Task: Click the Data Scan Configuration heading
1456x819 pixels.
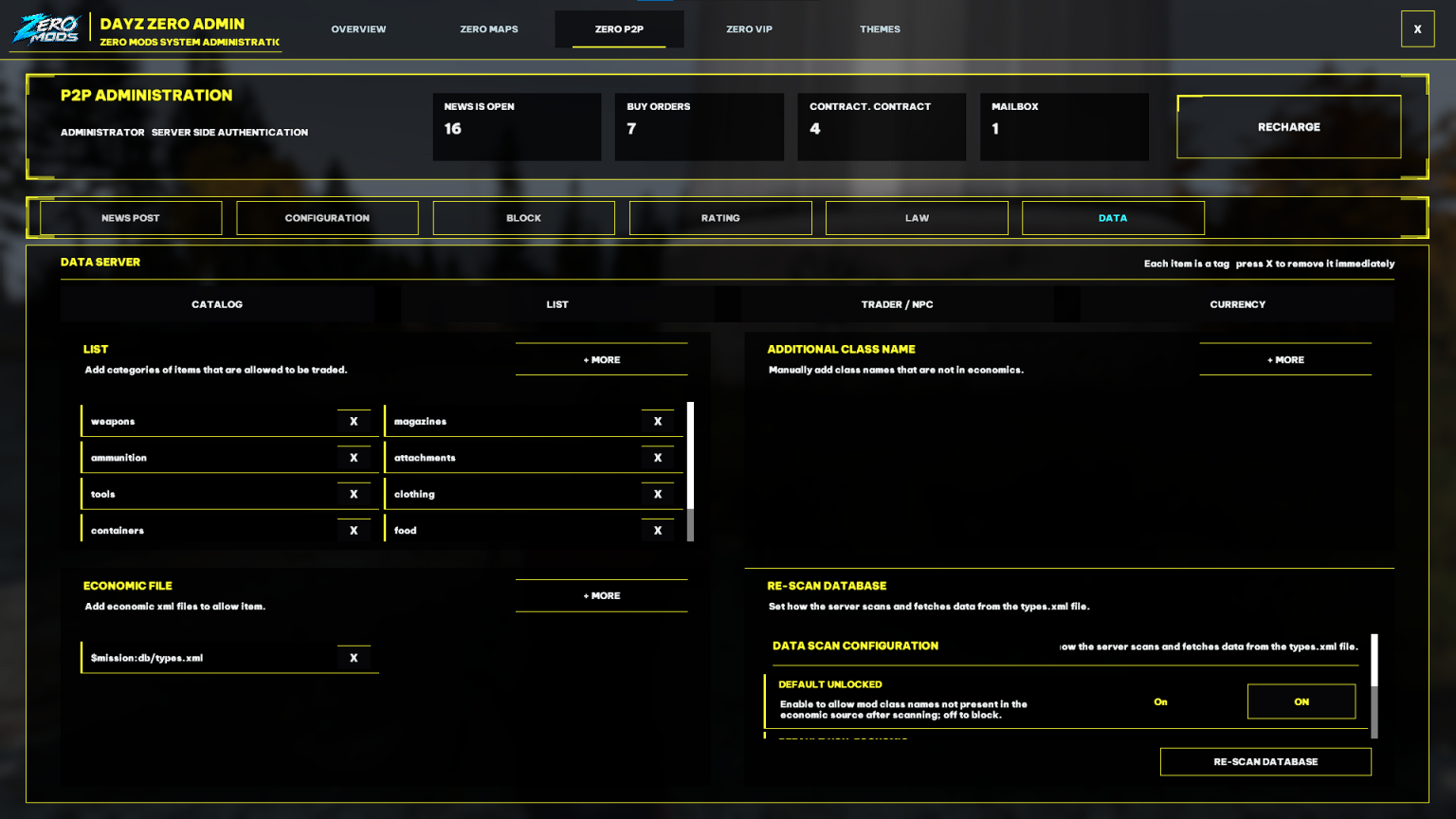Action: coord(855,646)
